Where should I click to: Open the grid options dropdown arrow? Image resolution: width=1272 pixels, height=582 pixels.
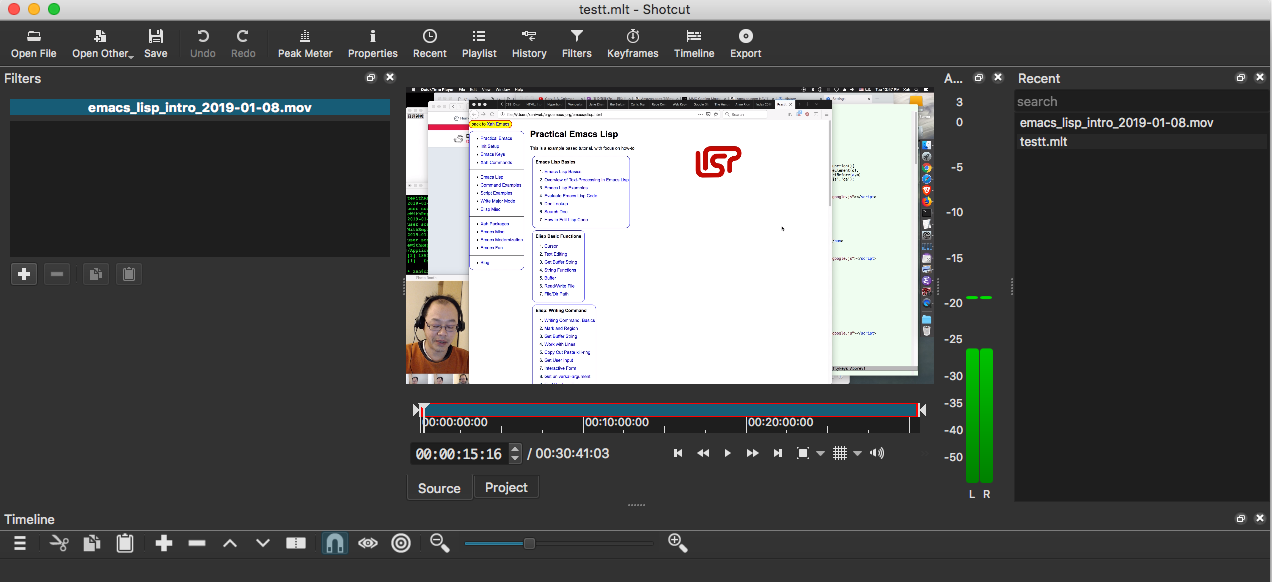tap(857, 454)
